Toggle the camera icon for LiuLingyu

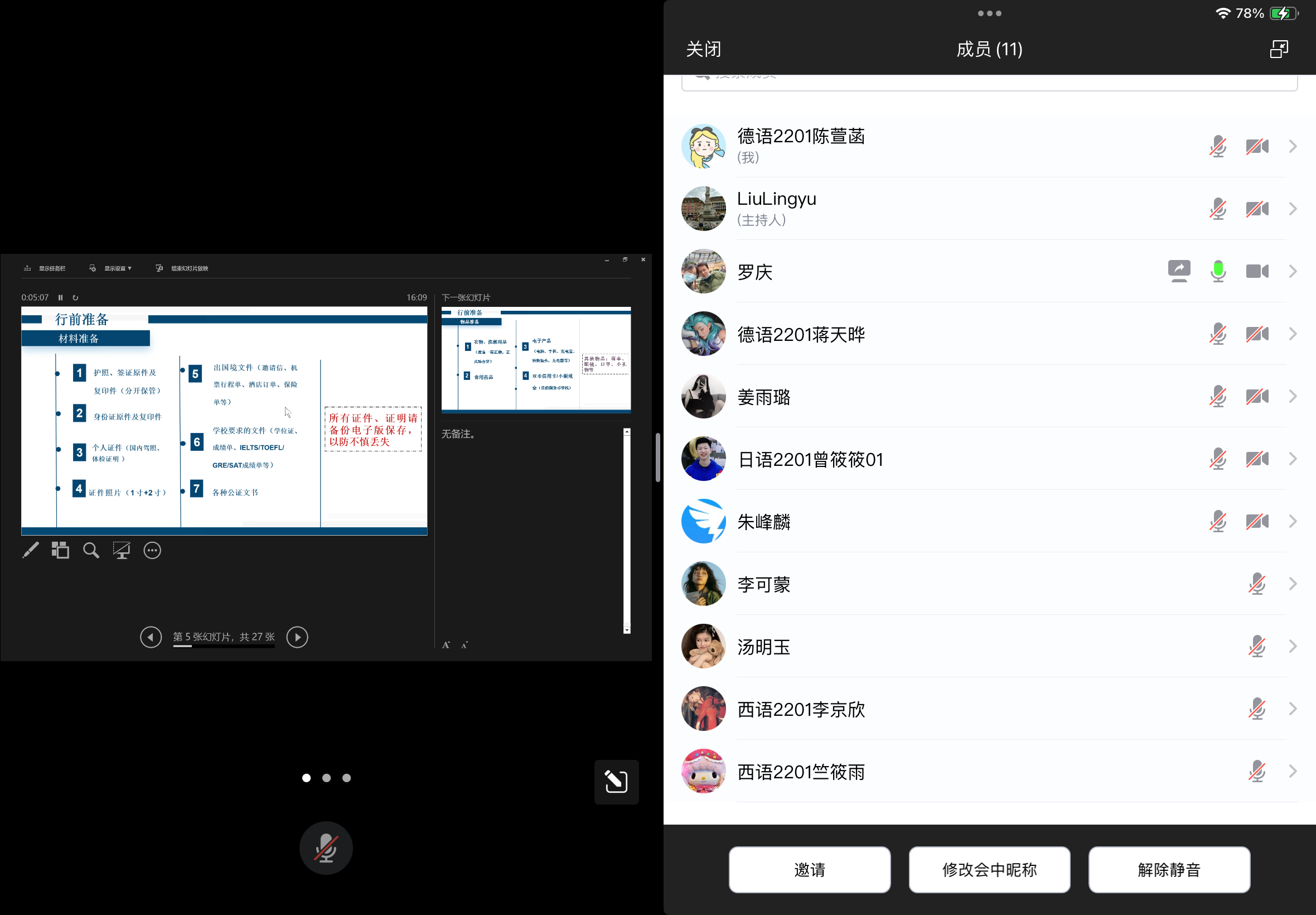tap(1256, 209)
